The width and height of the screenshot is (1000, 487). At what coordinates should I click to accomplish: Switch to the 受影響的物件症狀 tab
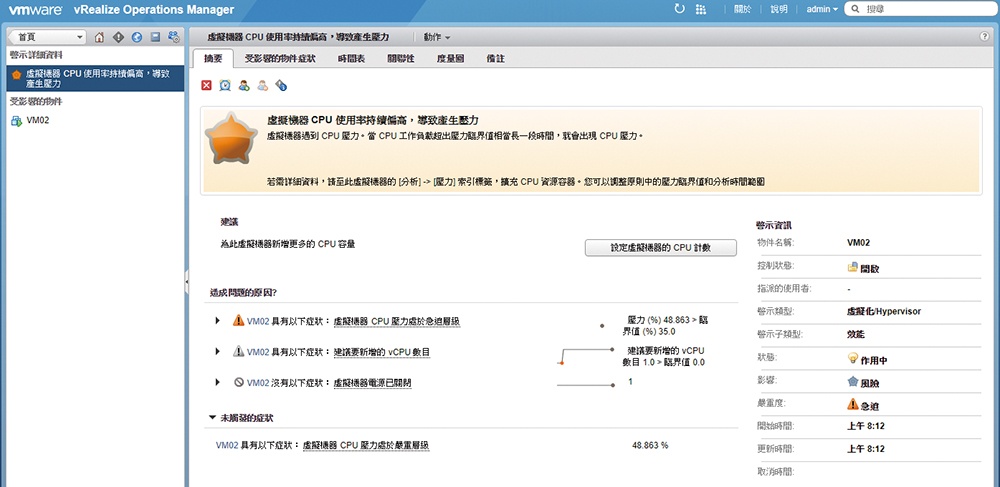[x=280, y=58]
